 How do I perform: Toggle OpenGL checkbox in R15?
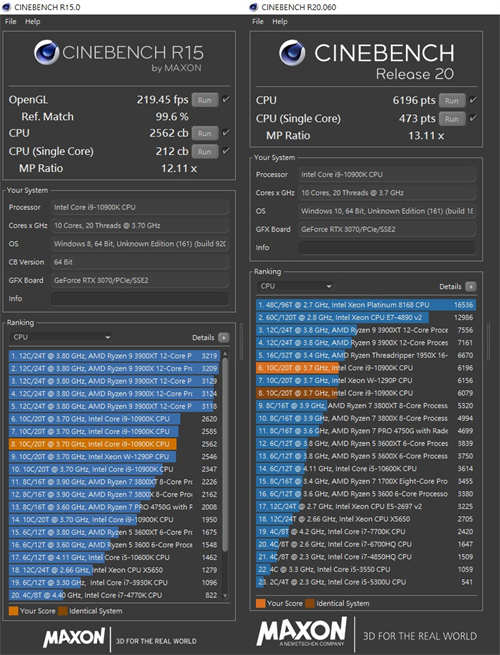point(226,99)
